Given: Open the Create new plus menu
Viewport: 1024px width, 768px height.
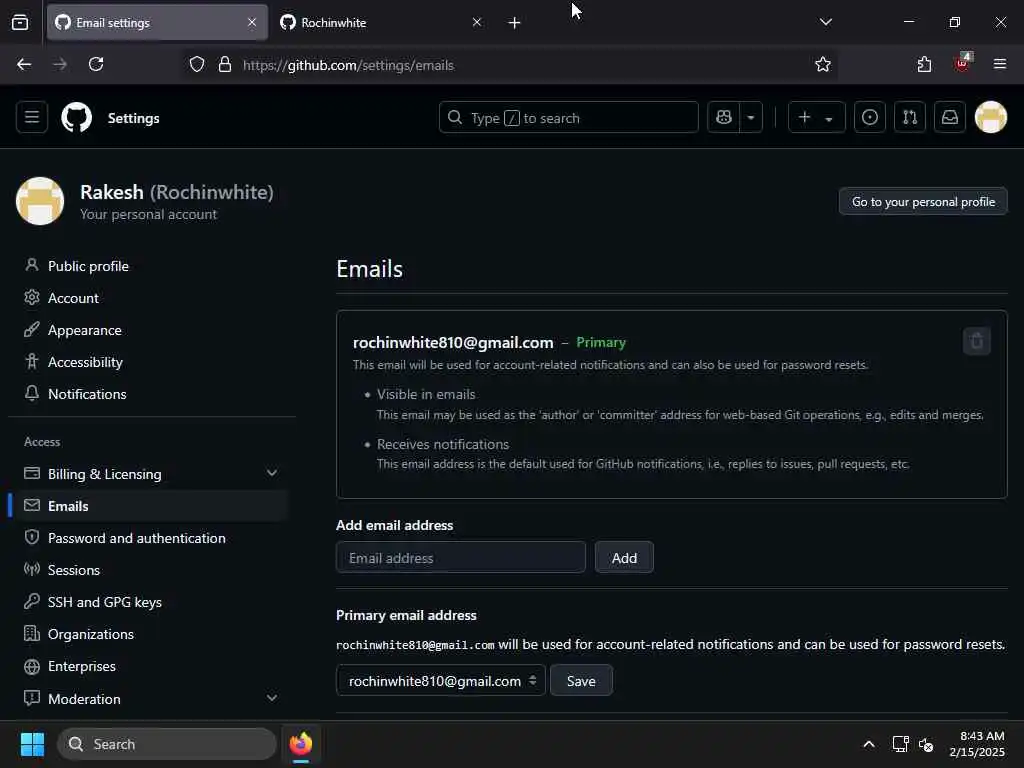Looking at the screenshot, I should [x=816, y=118].
